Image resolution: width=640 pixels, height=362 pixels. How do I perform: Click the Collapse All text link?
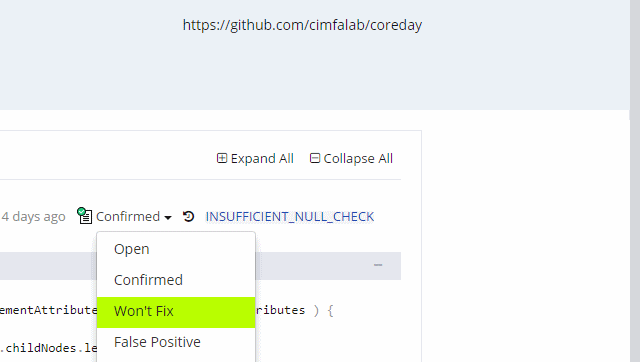[x=358, y=158]
